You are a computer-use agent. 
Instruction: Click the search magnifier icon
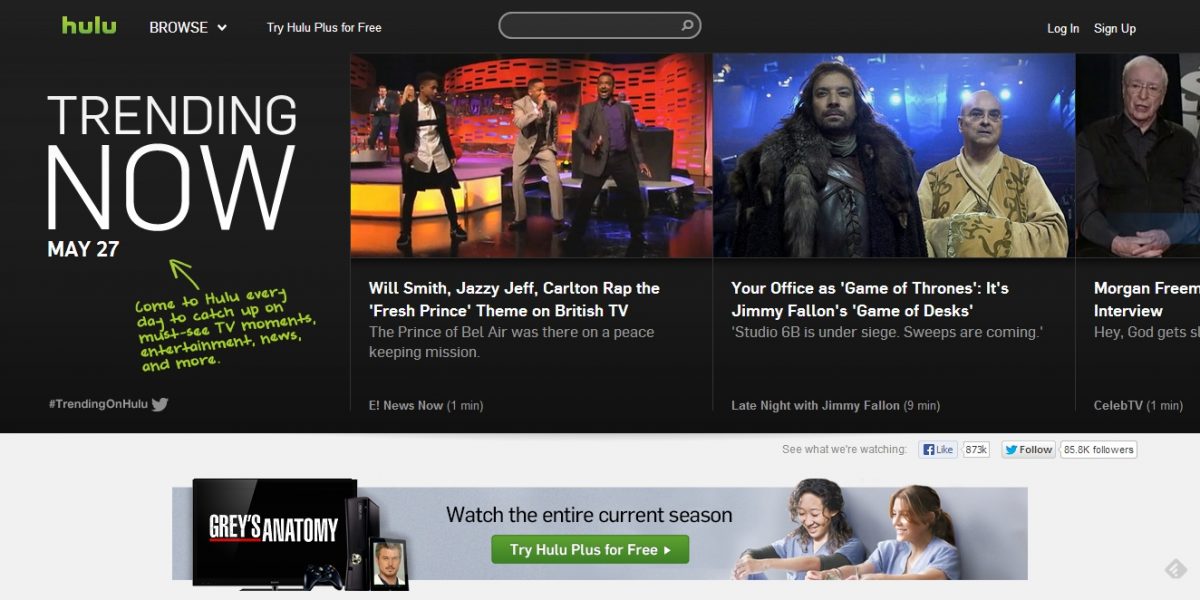[x=687, y=26]
